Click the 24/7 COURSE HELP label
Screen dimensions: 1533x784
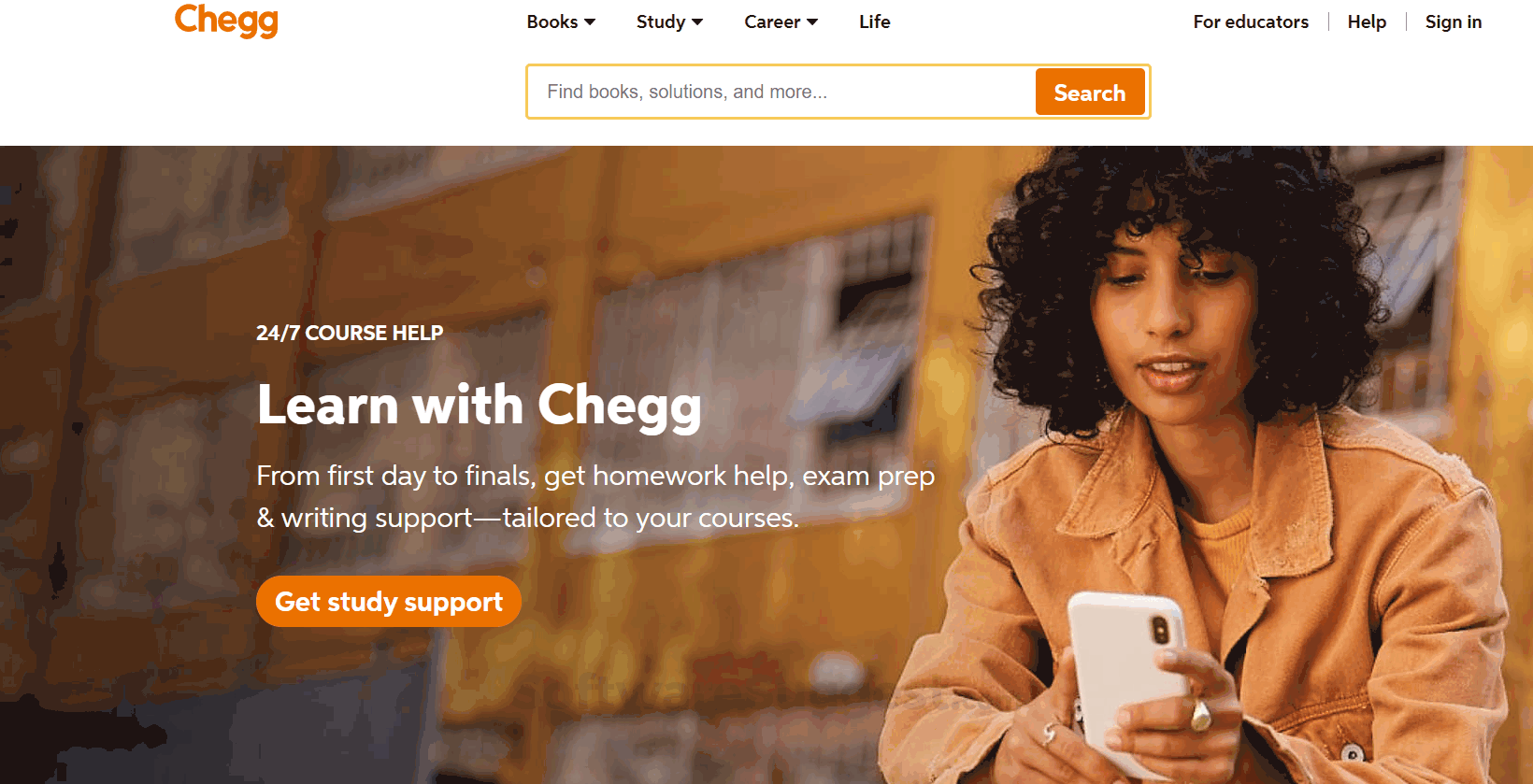350,333
